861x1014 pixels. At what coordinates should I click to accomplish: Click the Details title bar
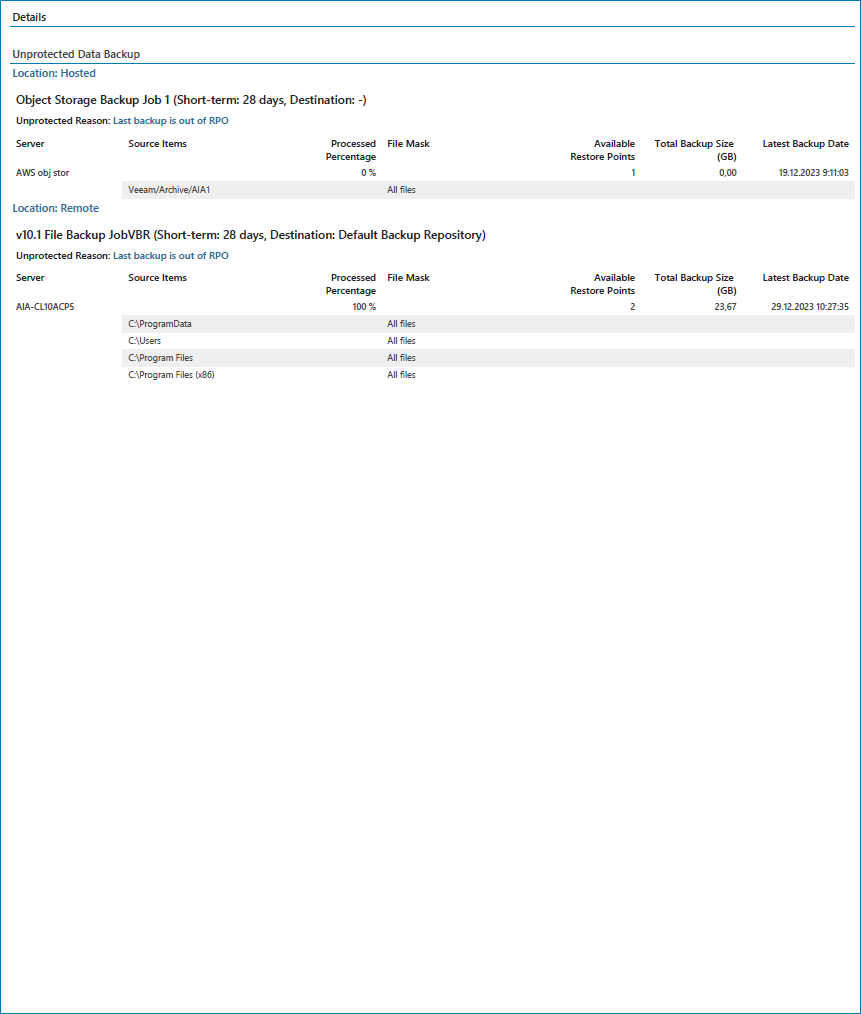point(30,16)
